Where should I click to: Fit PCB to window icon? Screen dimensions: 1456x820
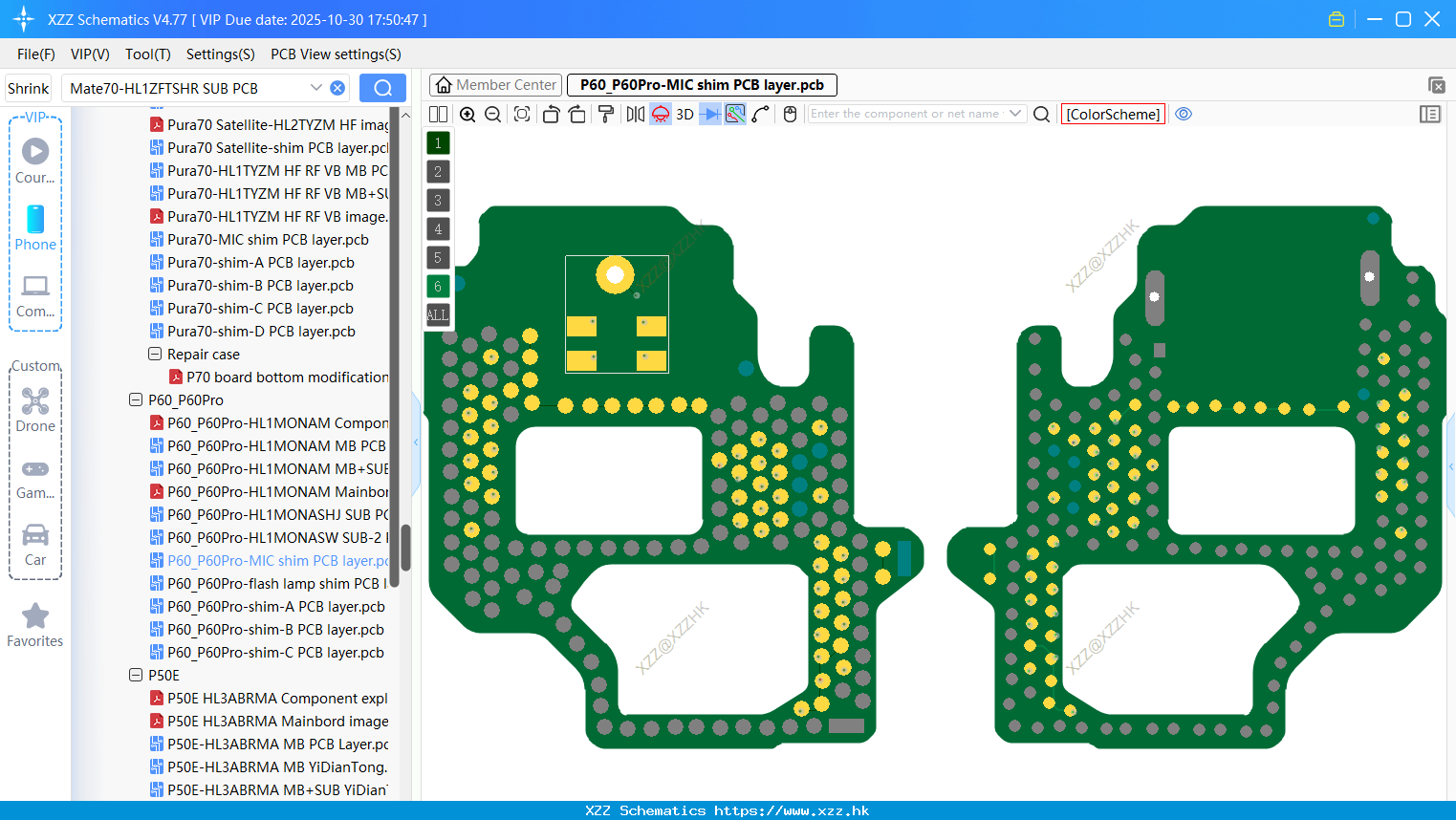[522, 115]
